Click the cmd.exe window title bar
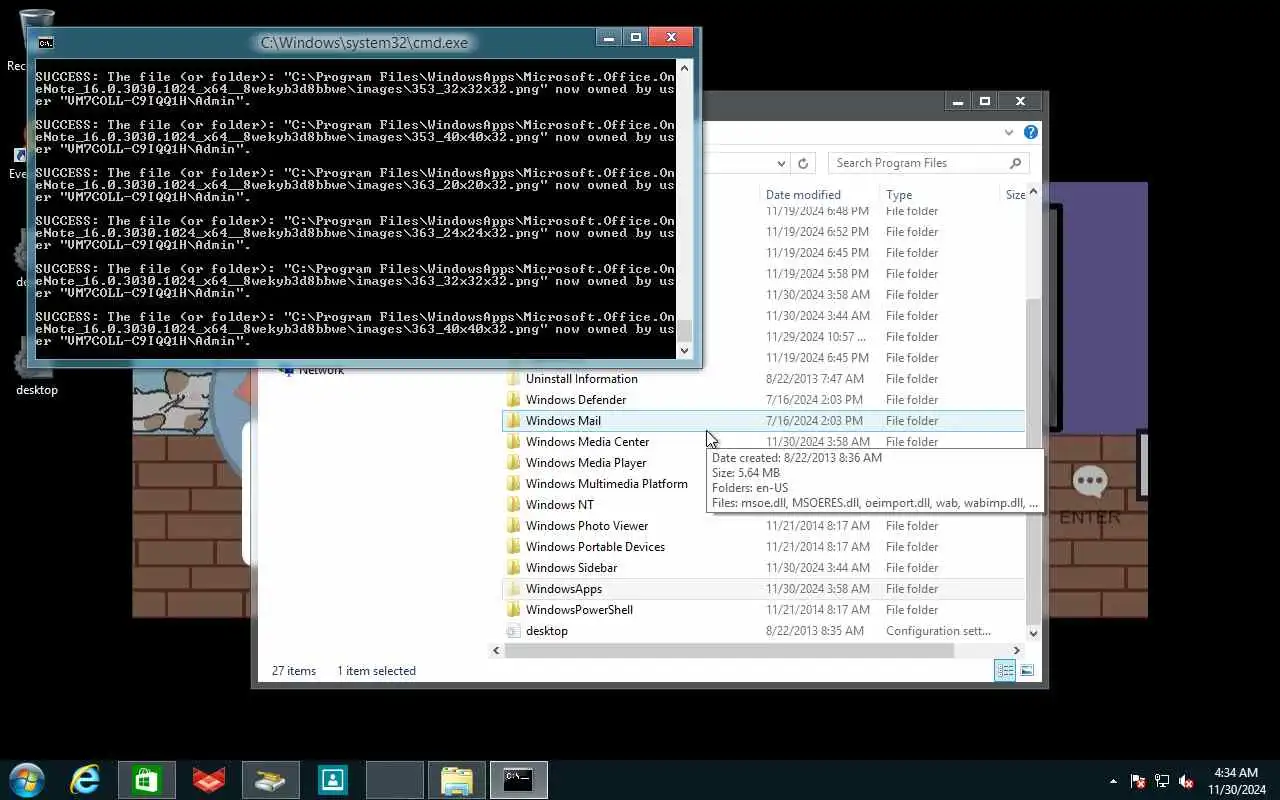The height and width of the screenshot is (800, 1280). point(364,42)
